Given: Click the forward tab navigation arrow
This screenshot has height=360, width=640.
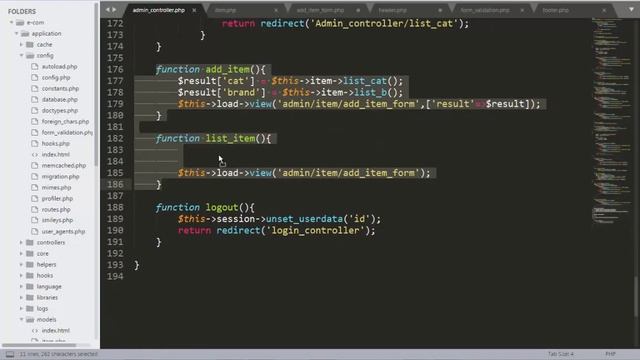Looking at the screenshot, I should 114,9.
